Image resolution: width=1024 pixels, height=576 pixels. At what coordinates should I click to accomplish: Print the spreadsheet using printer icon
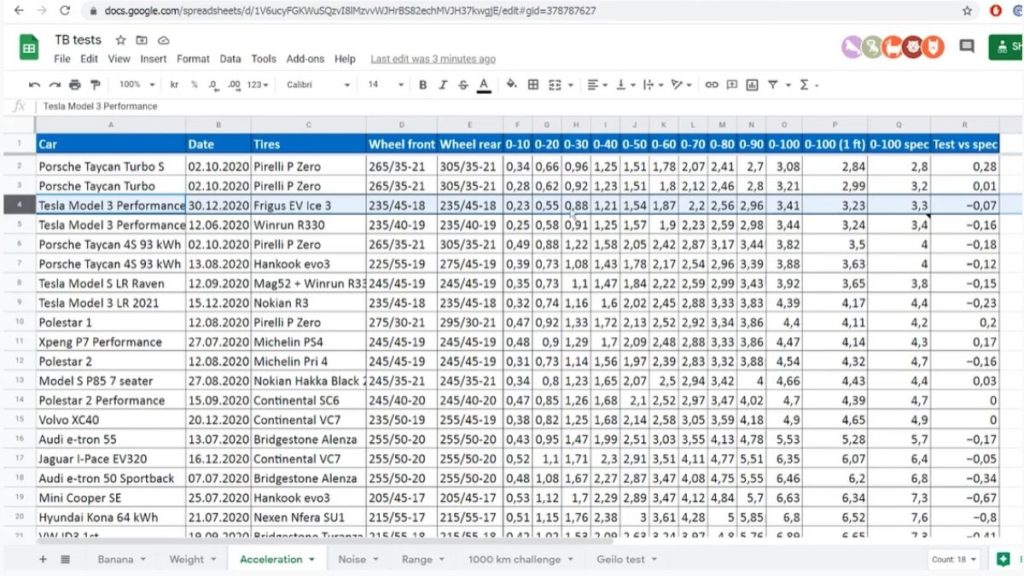coord(75,85)
